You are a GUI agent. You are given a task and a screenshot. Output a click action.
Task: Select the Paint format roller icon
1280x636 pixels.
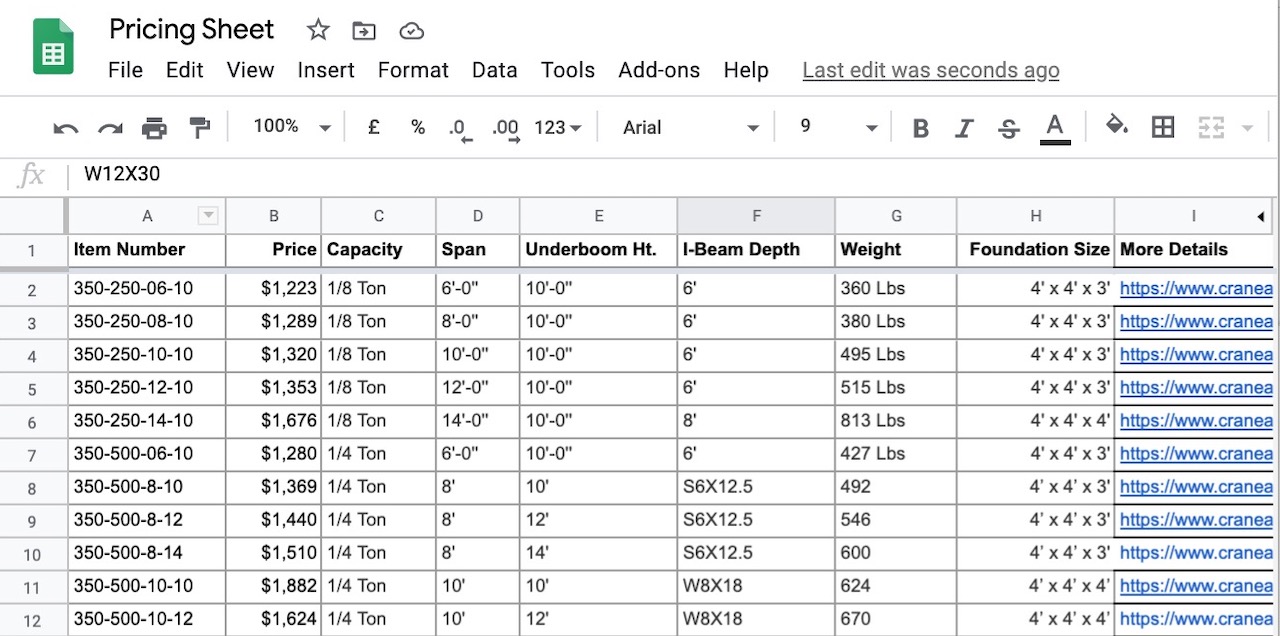(200, 127)
